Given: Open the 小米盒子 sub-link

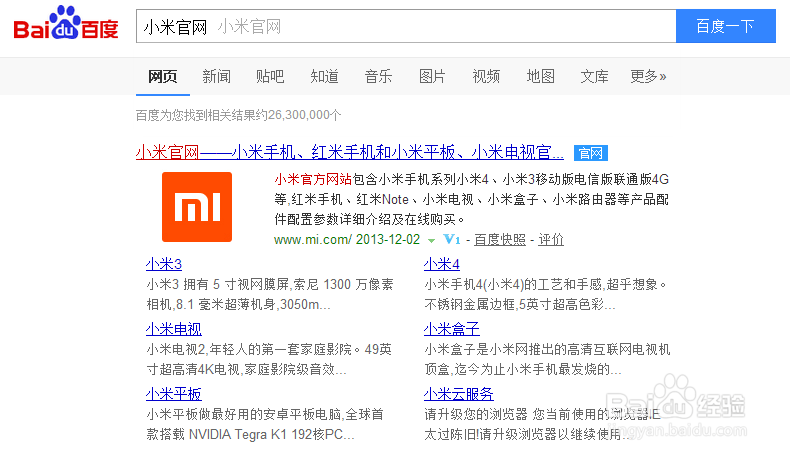Looking at the screenshot, I should 452,329.
